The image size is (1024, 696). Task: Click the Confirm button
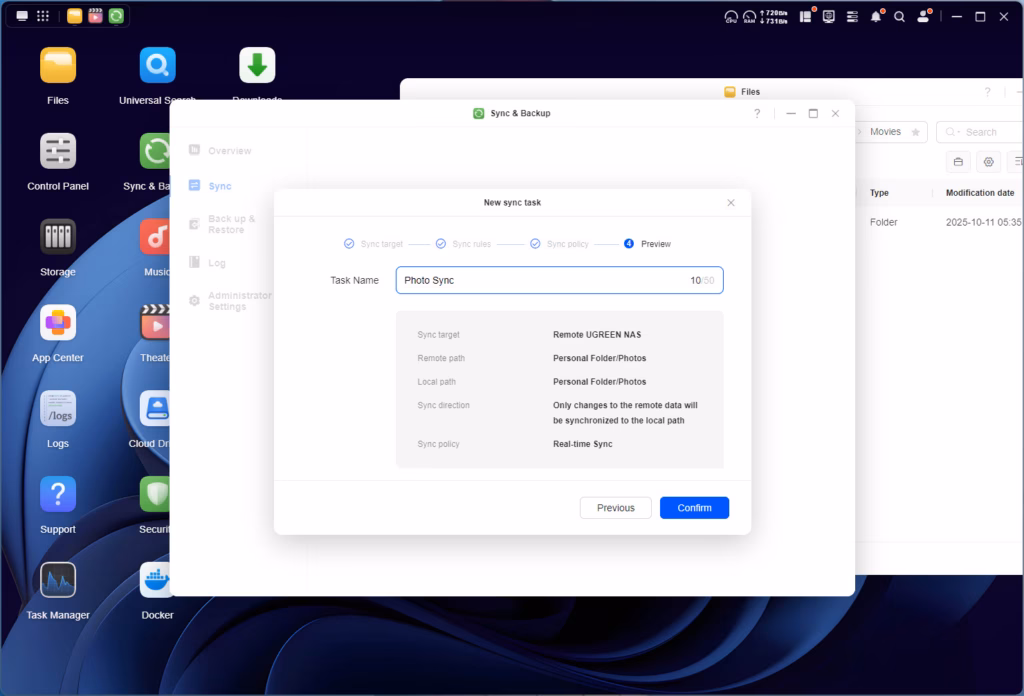694,508
